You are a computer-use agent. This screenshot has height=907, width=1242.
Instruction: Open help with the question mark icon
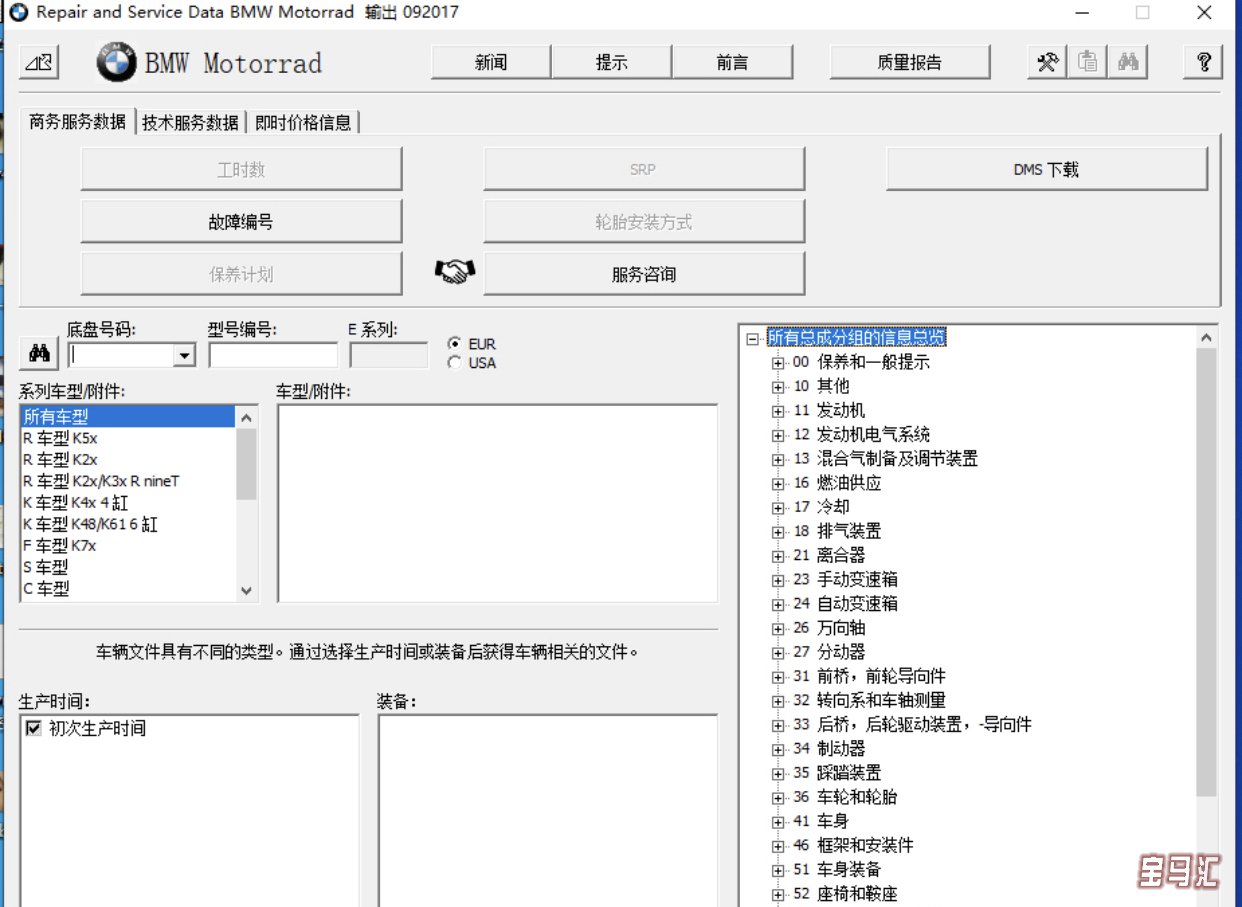click(1203, 62)
